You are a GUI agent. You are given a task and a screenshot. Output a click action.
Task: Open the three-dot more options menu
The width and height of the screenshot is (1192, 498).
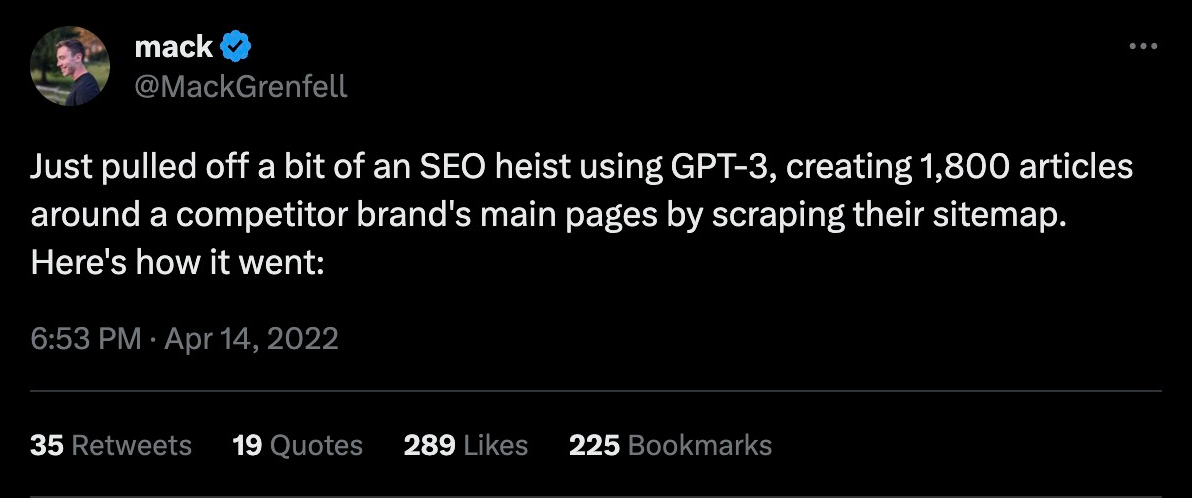[1141, 46]
